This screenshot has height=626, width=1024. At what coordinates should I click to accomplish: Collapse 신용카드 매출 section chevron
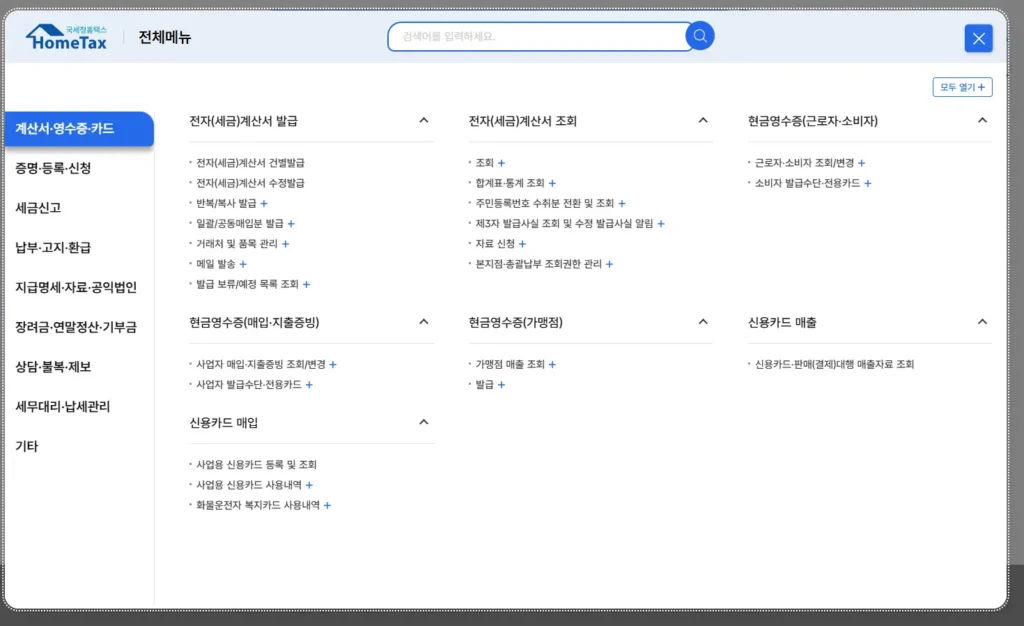pos(982,322)
